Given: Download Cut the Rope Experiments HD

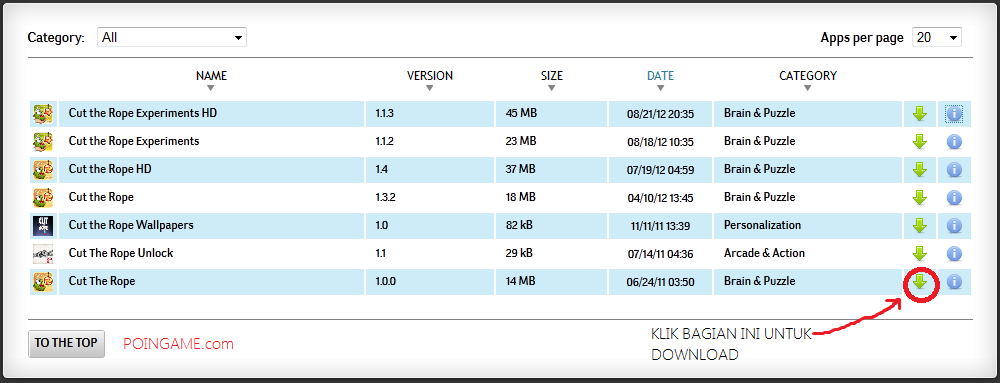Looking at the screenshot, I should click(919, 114).
